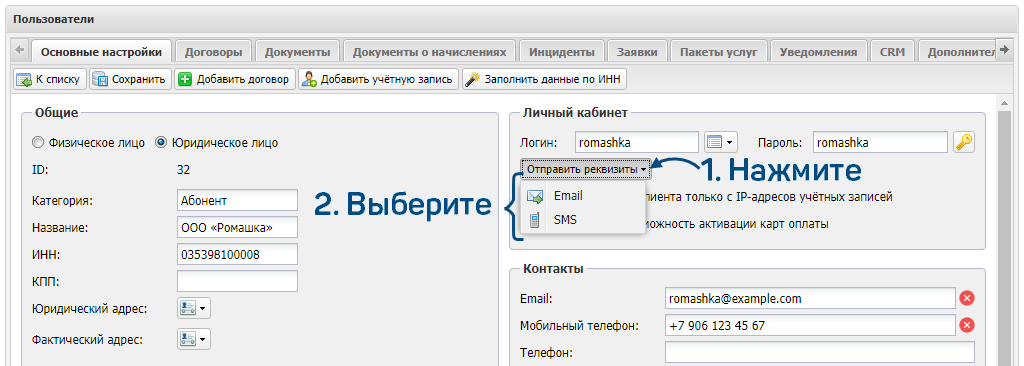Screen dimensions: 1024x366
Task: Open the CRM tab
Action: click(x=892, y=52)
